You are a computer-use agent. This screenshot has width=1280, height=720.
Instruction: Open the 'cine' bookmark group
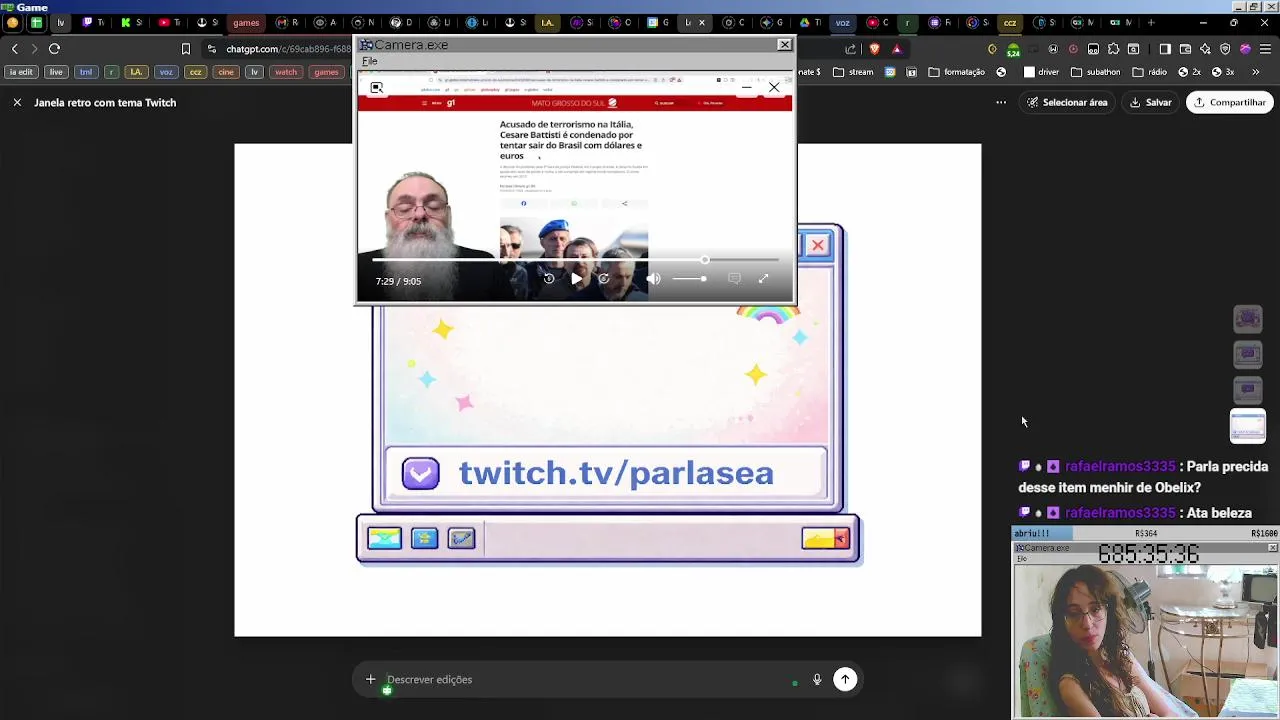226,72
